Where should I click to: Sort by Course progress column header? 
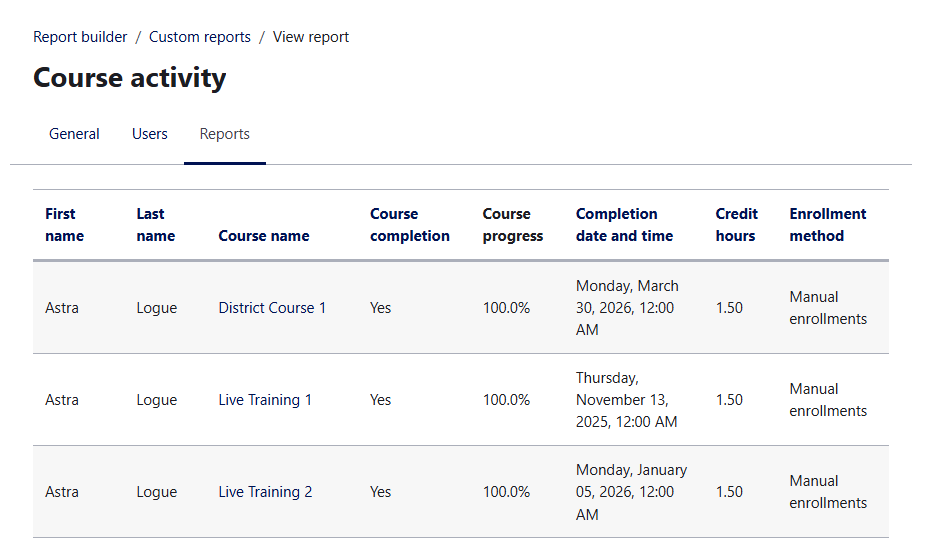click(x=513, y=225)
